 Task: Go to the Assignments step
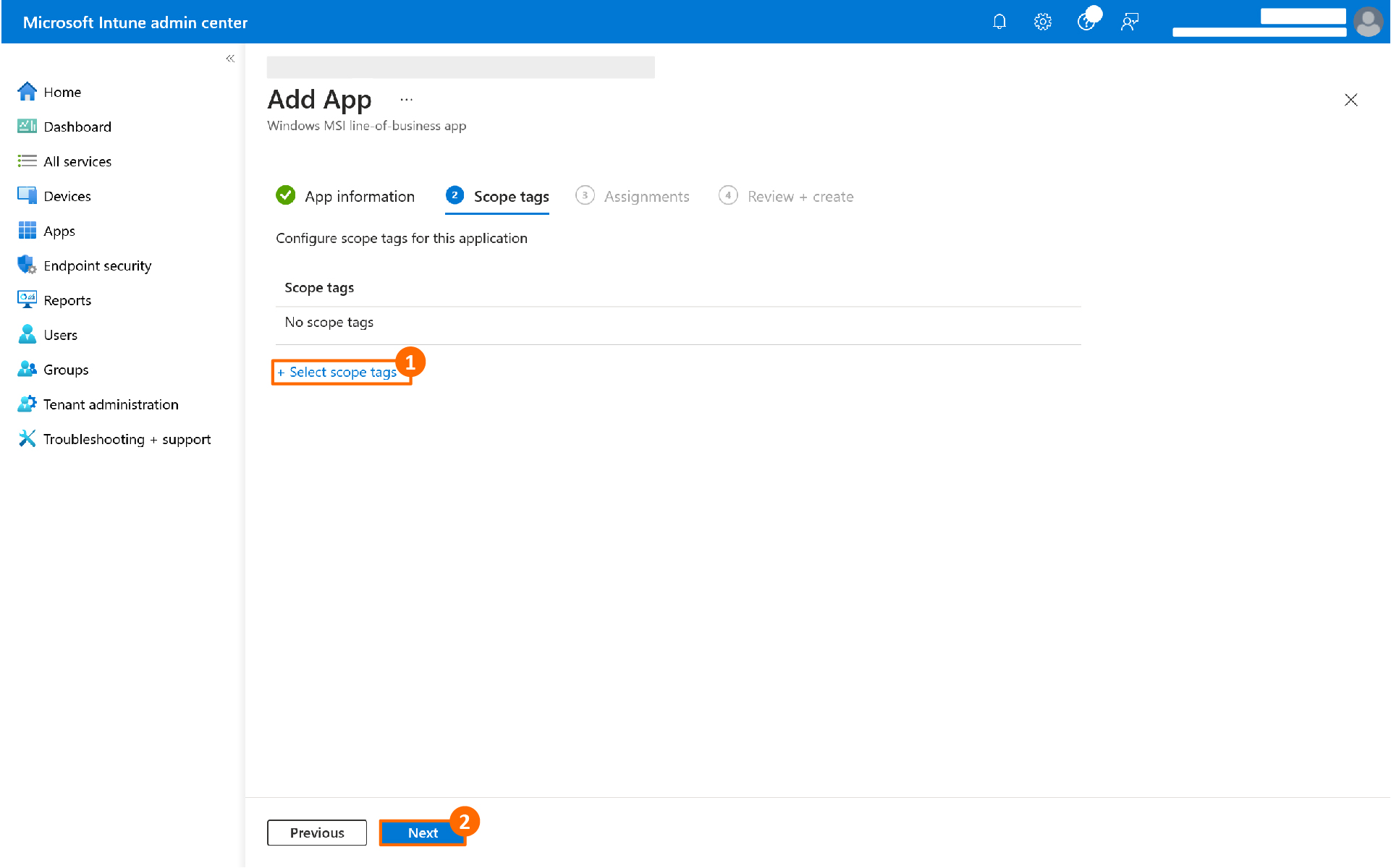[646, 196]
